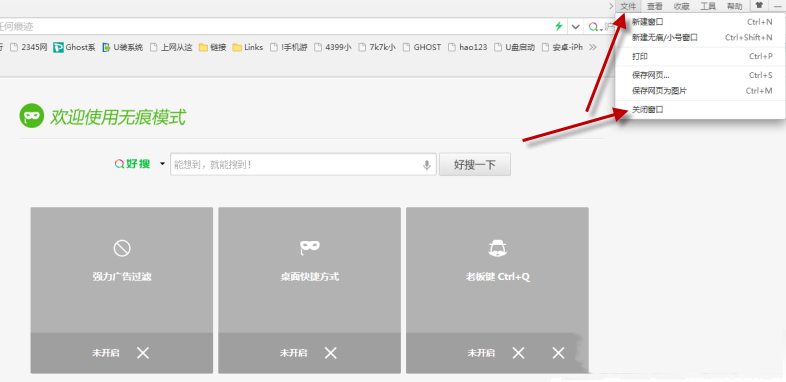Toggle the 老板键 Ctrl+Q tile
The height and width of the screenshot is (382, 786).
[x=497, y=290]
